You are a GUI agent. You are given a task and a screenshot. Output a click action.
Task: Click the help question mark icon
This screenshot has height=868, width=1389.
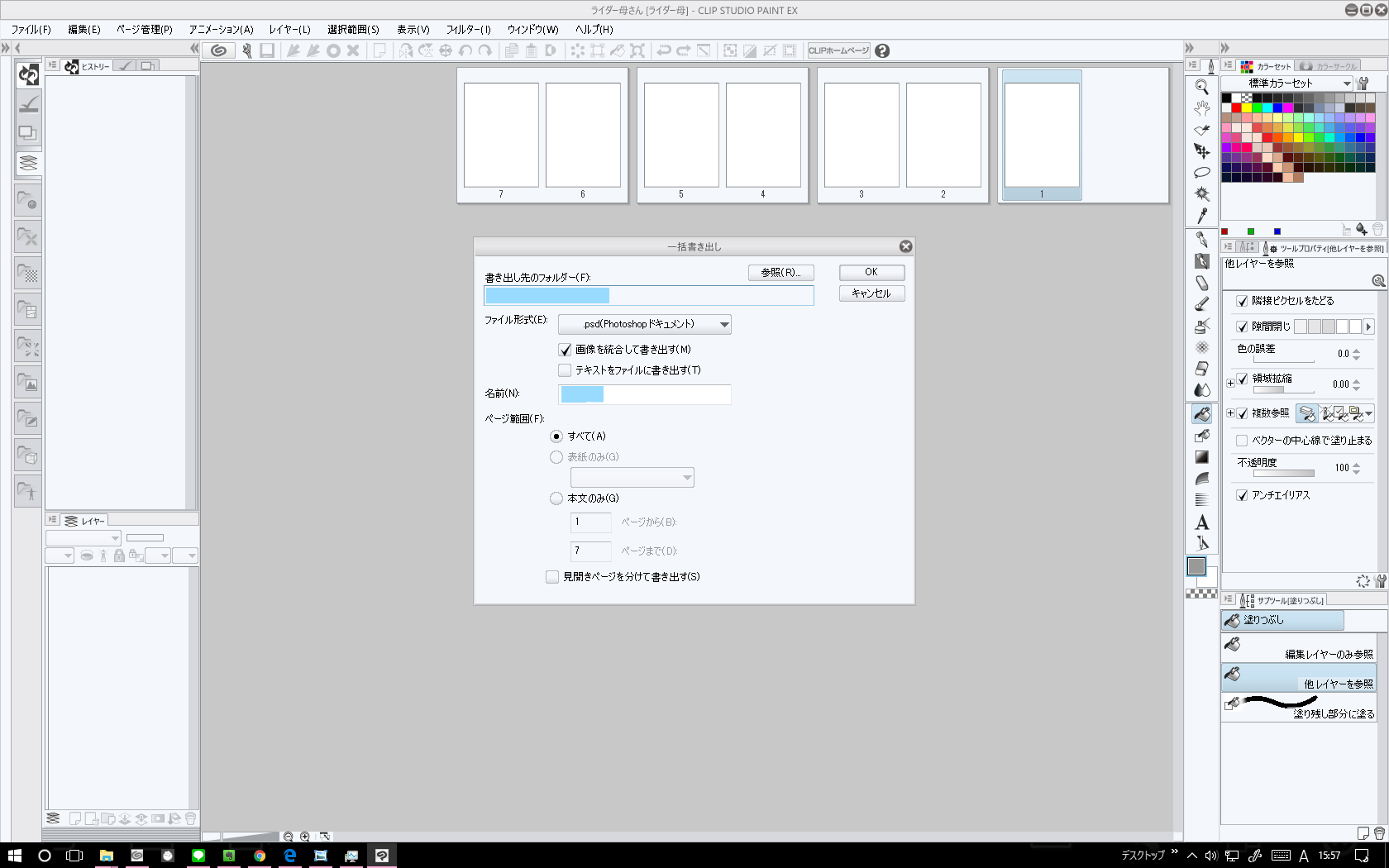click(x=882, y=50)
